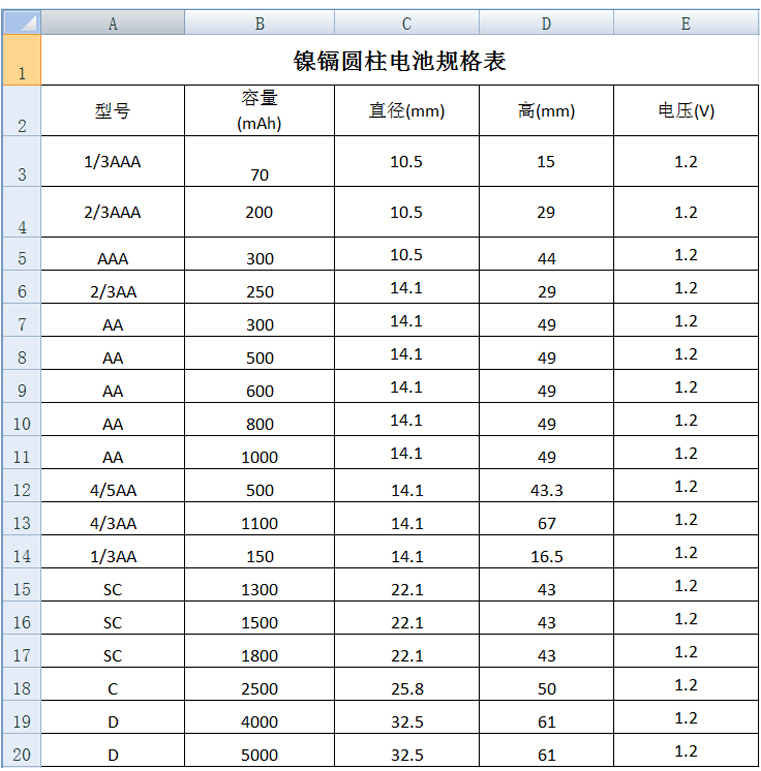Select voltage 1.2 in row 20
Viewport: 761px width, 771px height.
coord(686,750)
